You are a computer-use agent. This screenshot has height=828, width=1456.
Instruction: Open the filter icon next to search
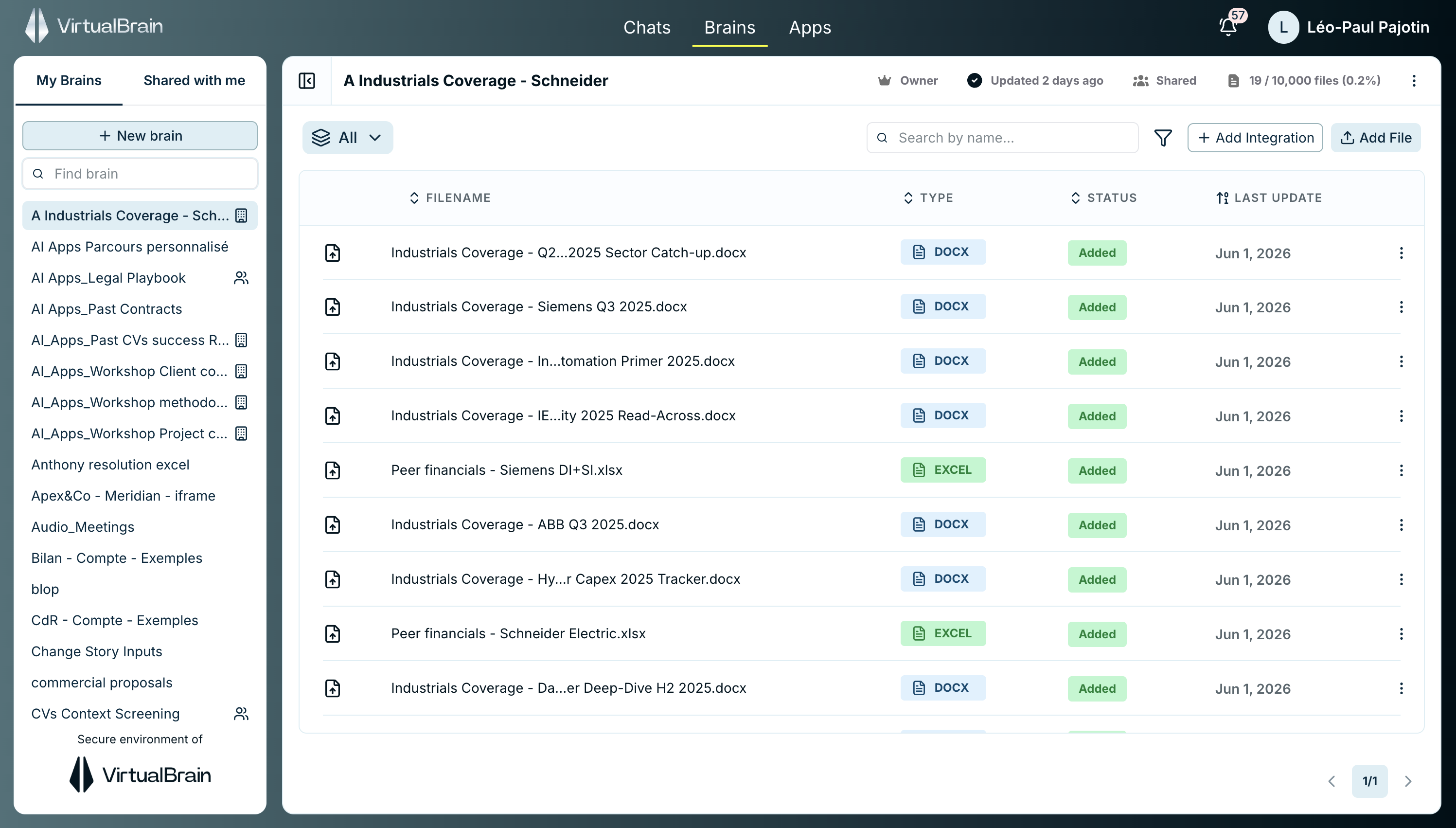coord(1163,138)
